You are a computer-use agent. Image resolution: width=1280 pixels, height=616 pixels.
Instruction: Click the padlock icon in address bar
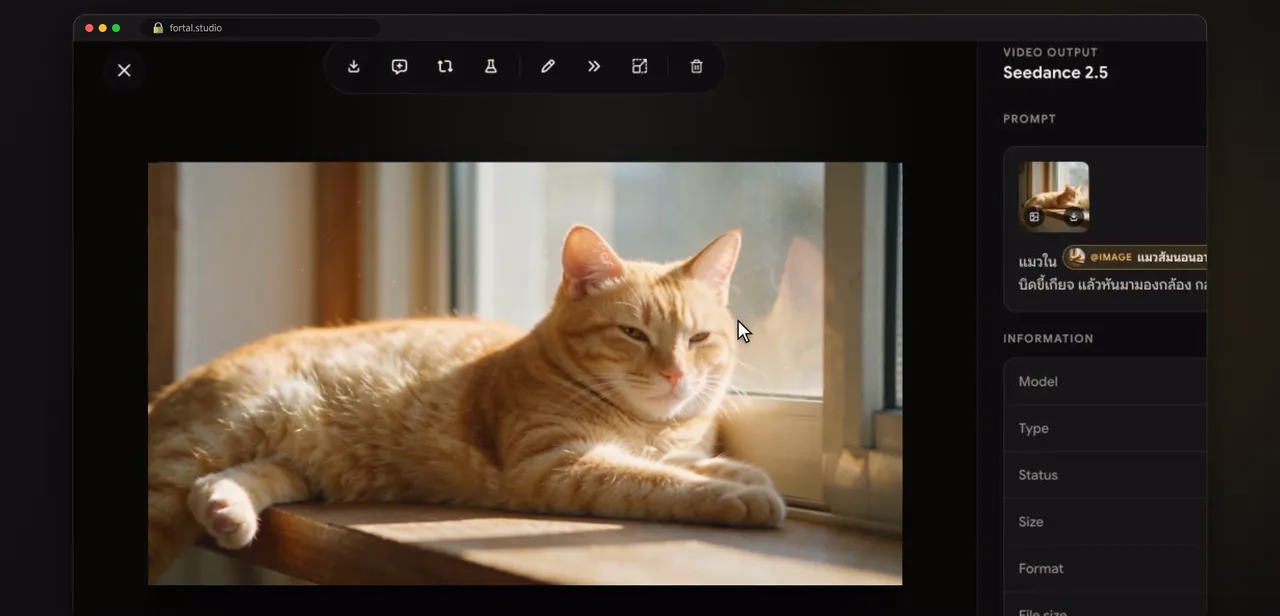click(158, 28)
